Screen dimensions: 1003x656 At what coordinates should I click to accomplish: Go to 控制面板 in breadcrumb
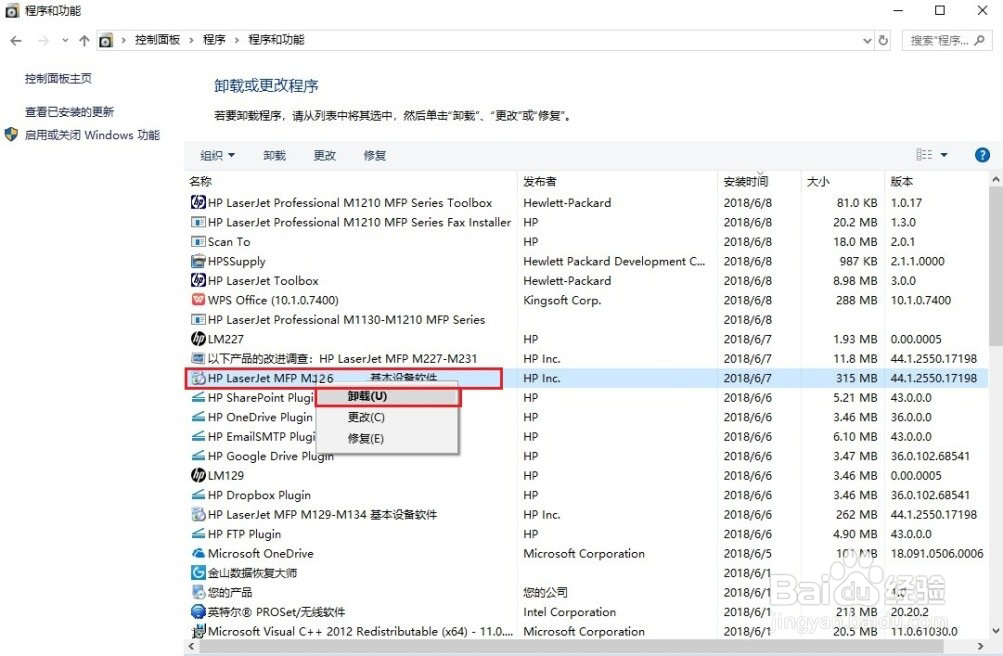pyautogui.click(x=157, y=40)
